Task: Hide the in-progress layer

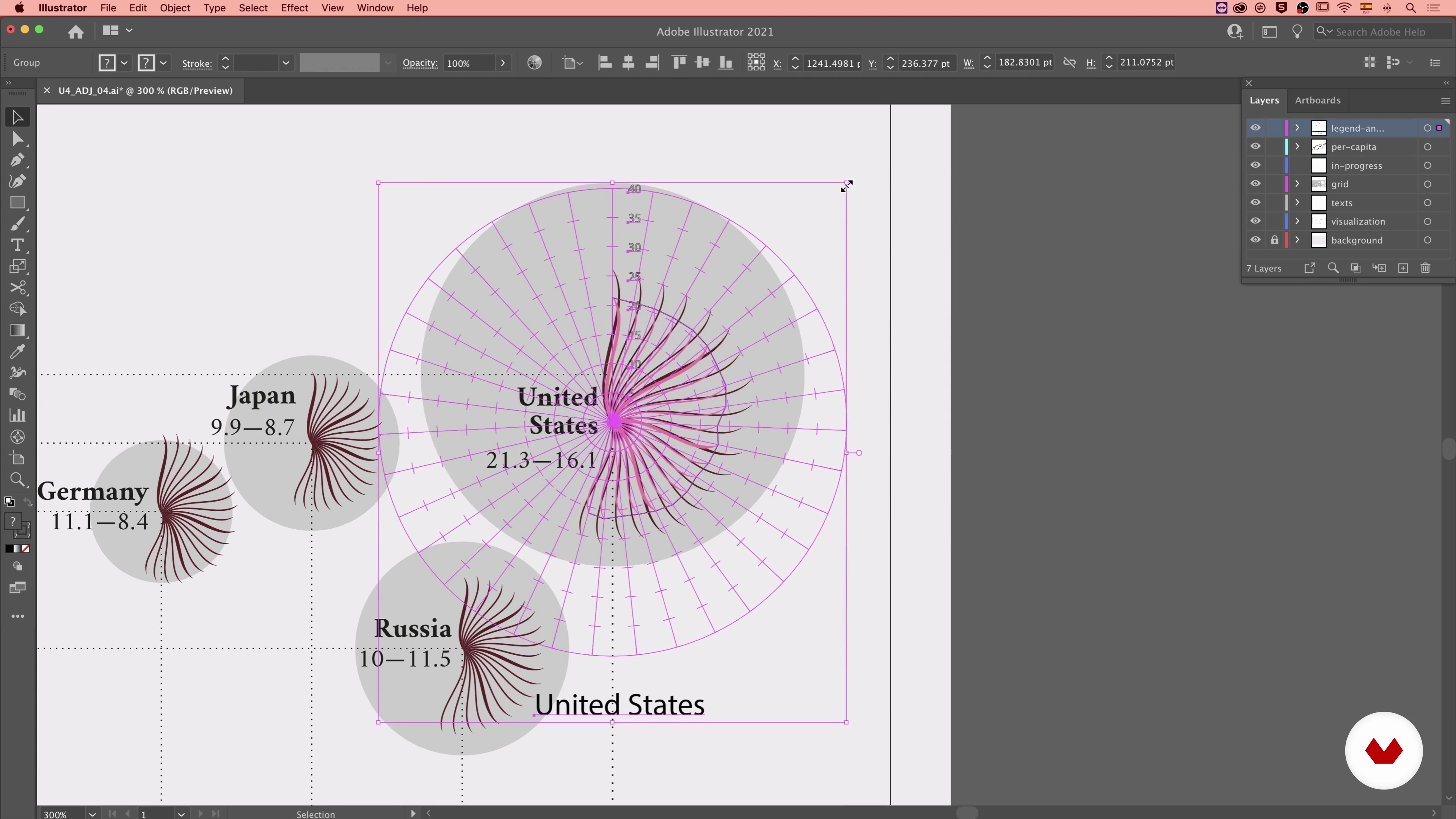Action: pos(1255,165)
